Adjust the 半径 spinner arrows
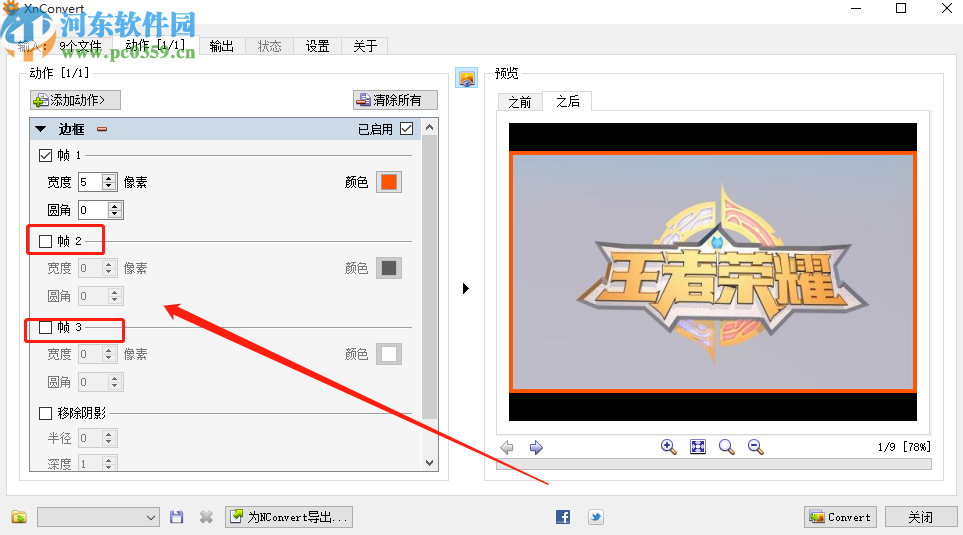The image size is (963, 535). [x=109, y=438]
